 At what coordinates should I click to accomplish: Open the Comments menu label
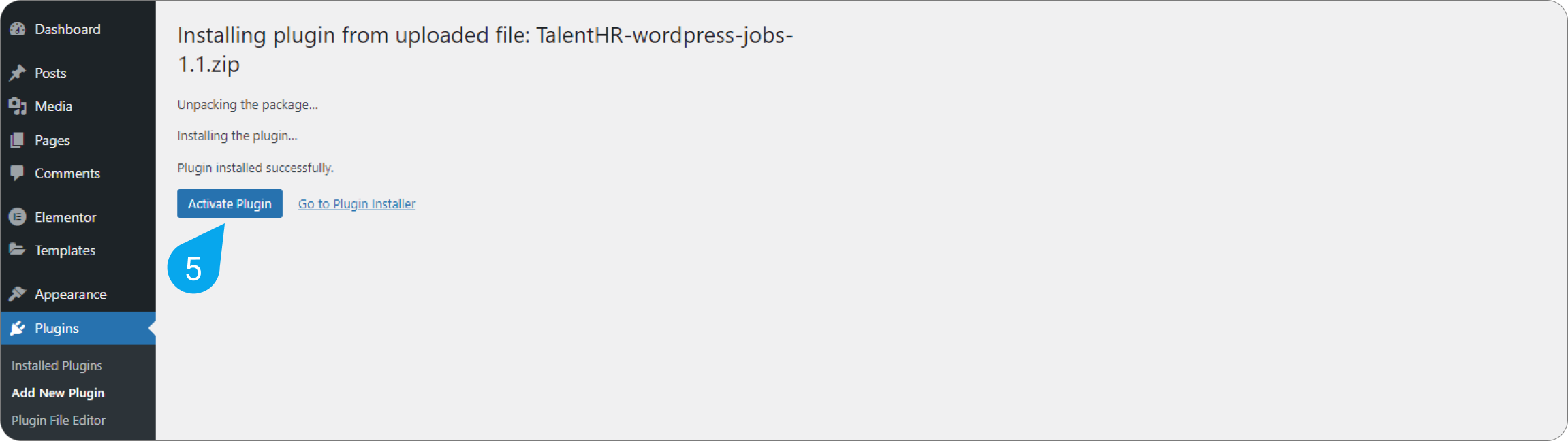point(67,174)
